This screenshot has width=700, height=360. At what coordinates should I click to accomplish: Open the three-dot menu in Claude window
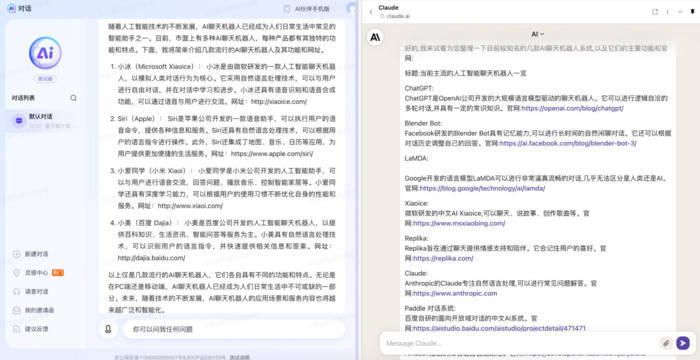pos(668,12)
